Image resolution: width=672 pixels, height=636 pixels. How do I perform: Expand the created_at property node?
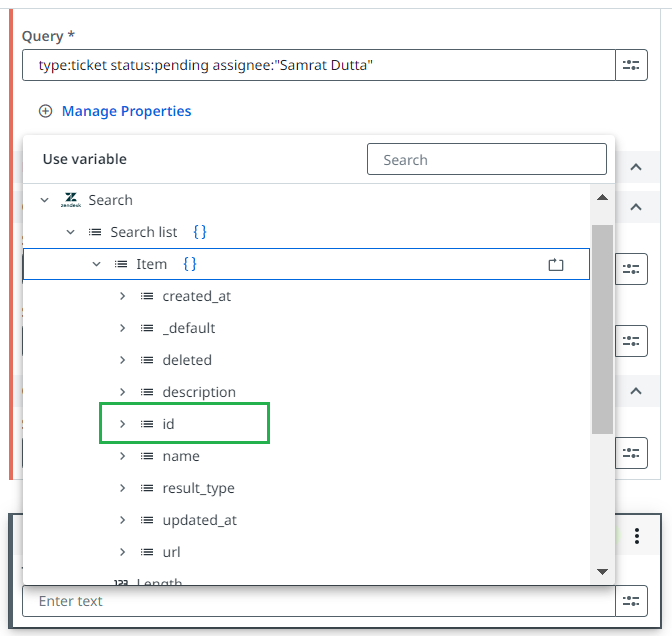[122, 296]
